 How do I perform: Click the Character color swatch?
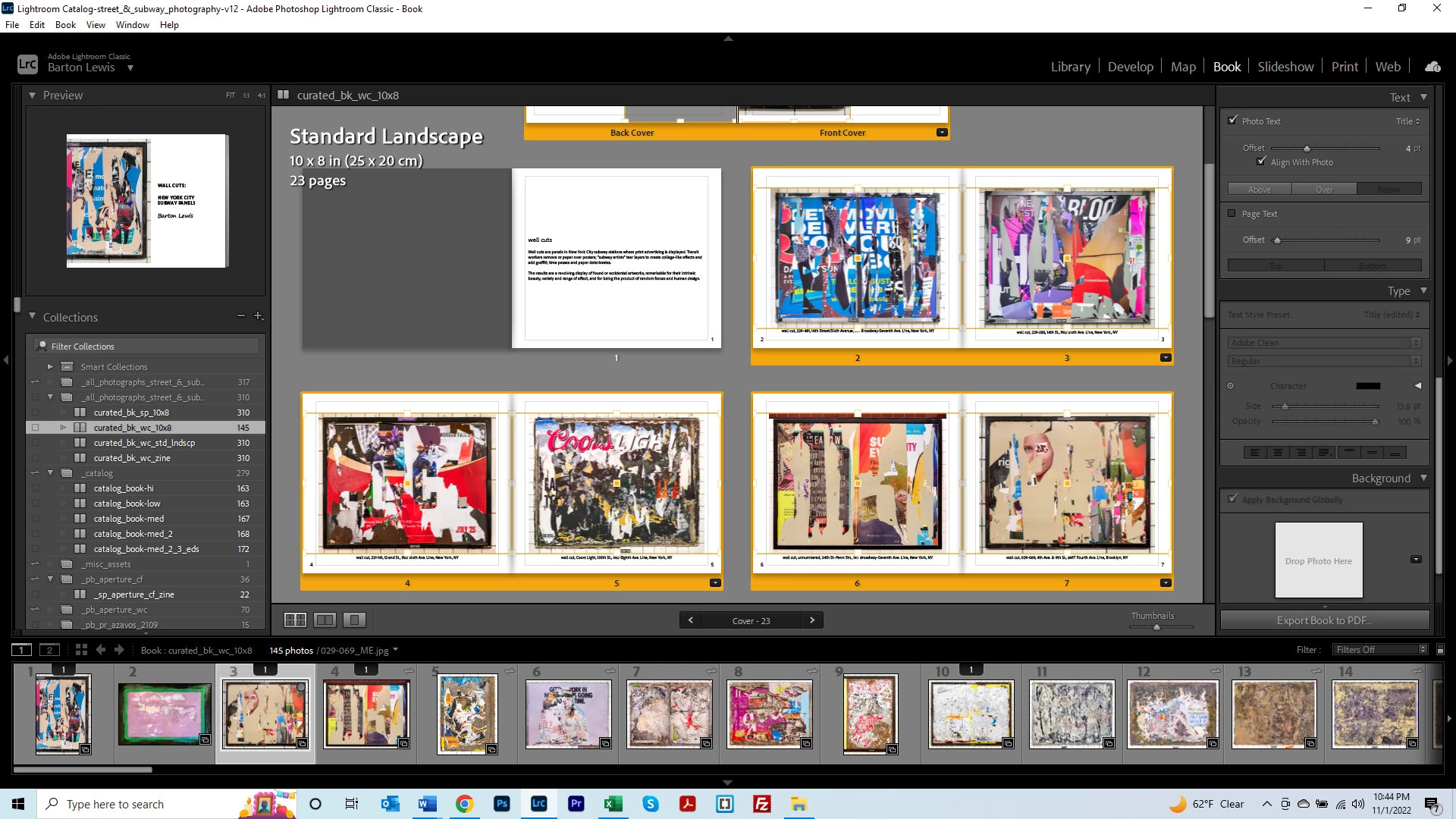(x=1367, y=386)
